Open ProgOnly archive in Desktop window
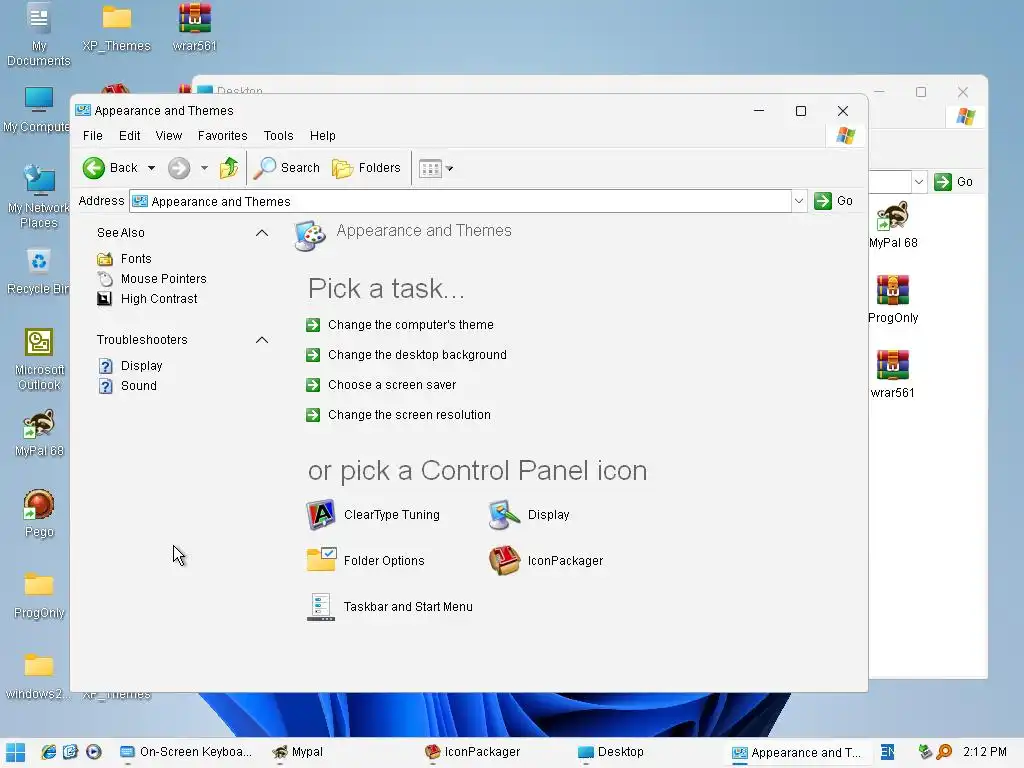The height and width of the screenshot is (768, 1024). pos(893,300)
